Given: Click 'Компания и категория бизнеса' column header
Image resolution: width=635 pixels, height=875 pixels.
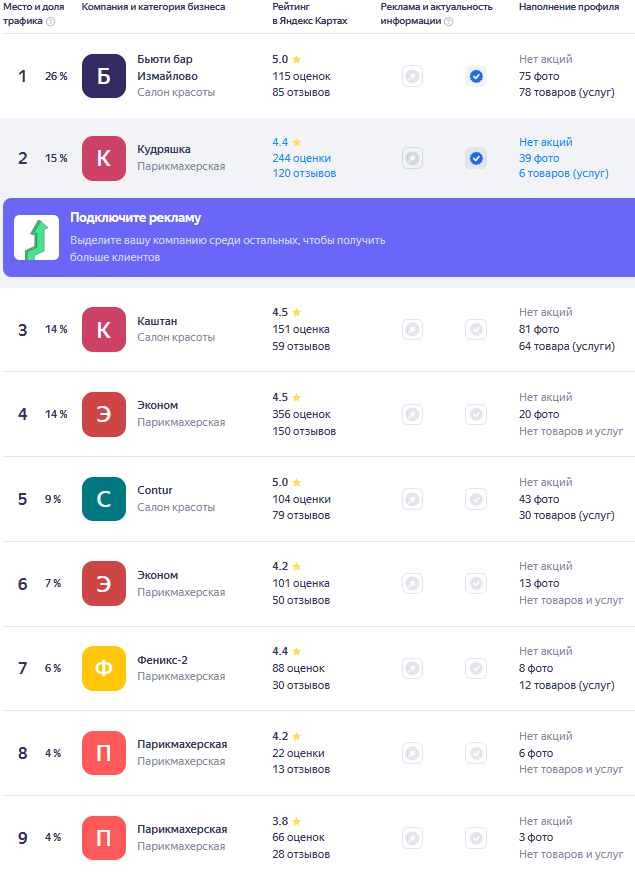Looking at the screenshot, I should [x=153, y=7].
